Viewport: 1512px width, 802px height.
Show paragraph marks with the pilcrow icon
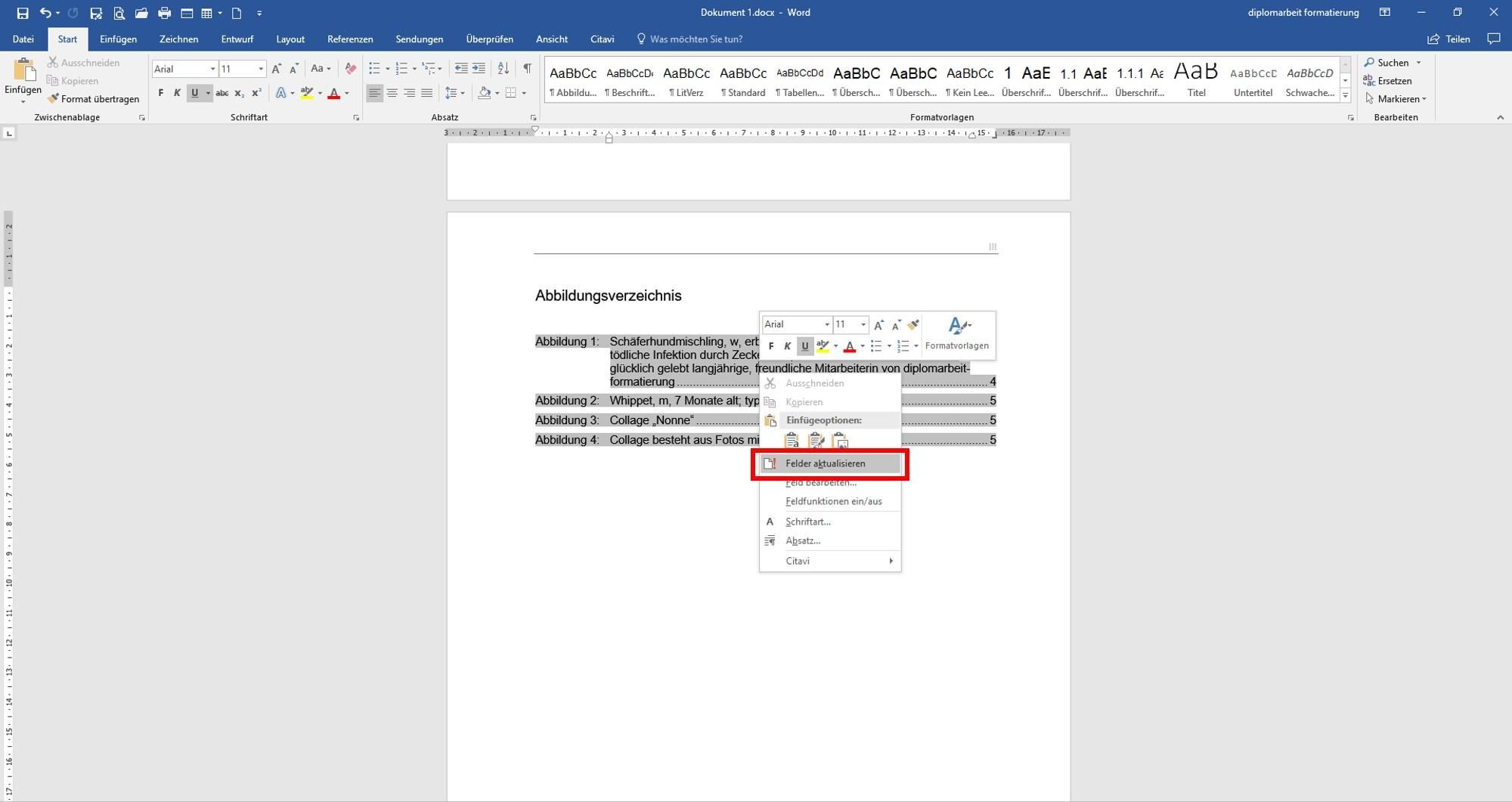[527, 69]
